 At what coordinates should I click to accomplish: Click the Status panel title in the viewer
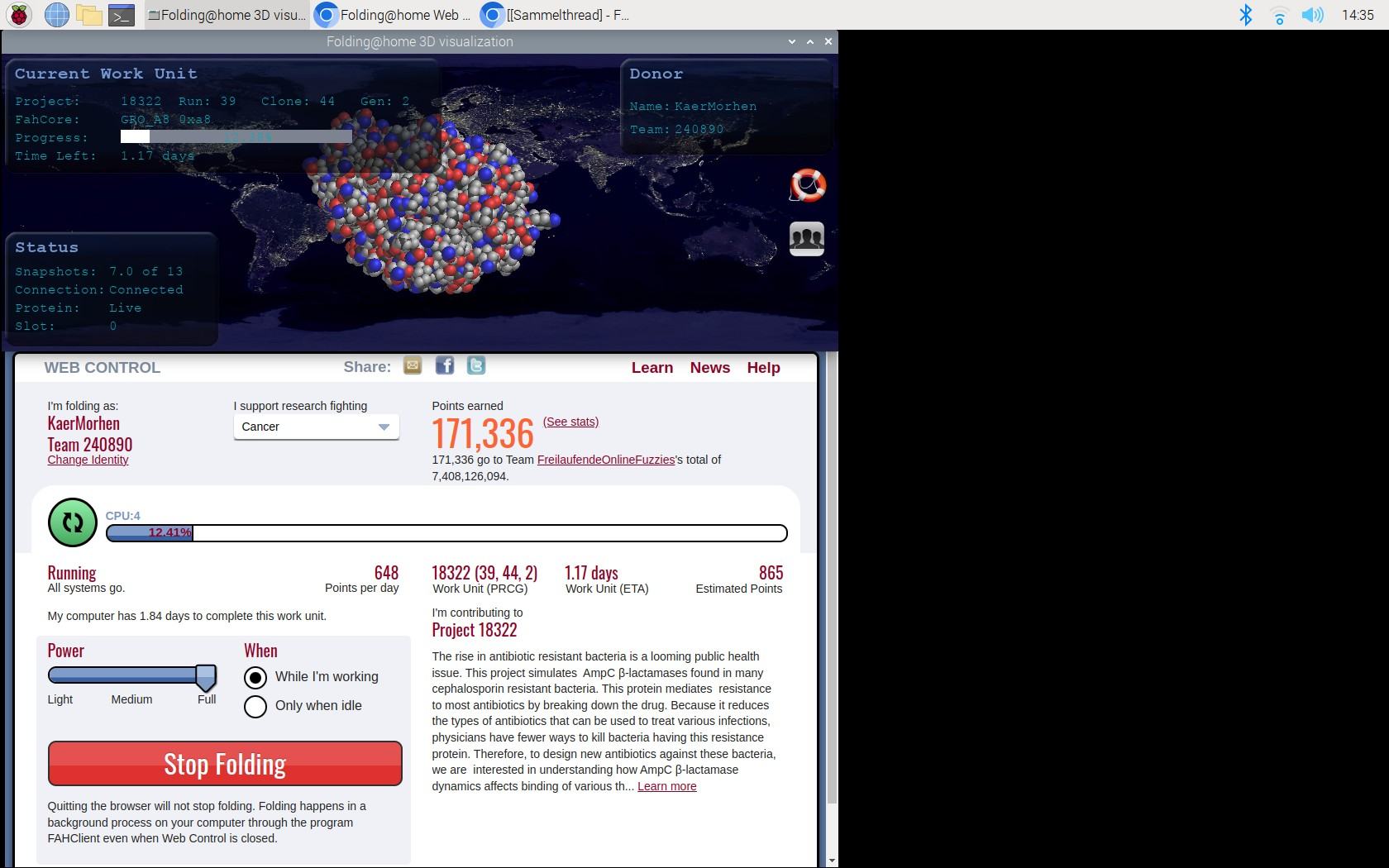point(46,247)
